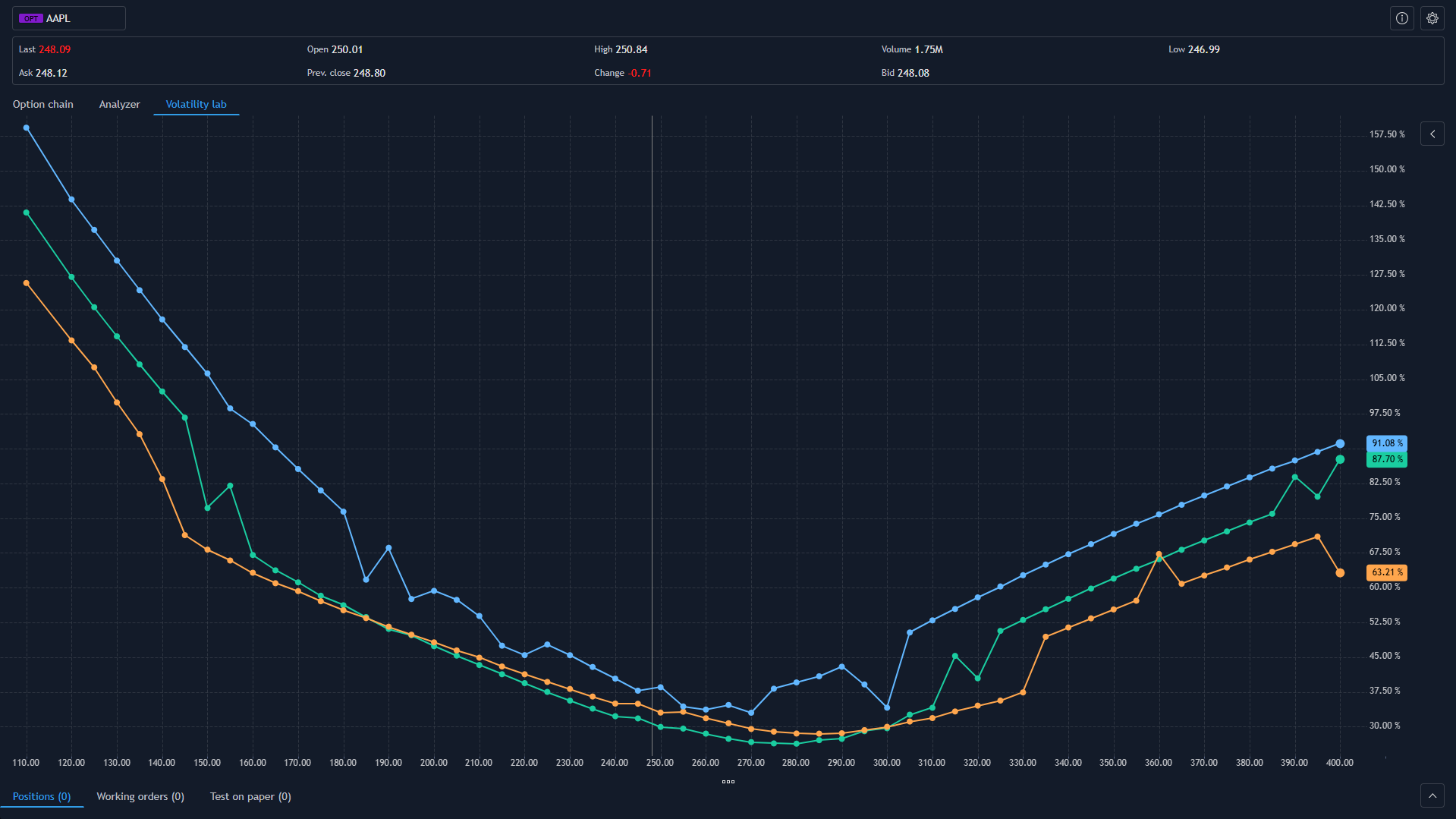Viewport: 1456px width, 819px height.
Task: Click a blue data point near strike 250
Action: click(659, 687)
